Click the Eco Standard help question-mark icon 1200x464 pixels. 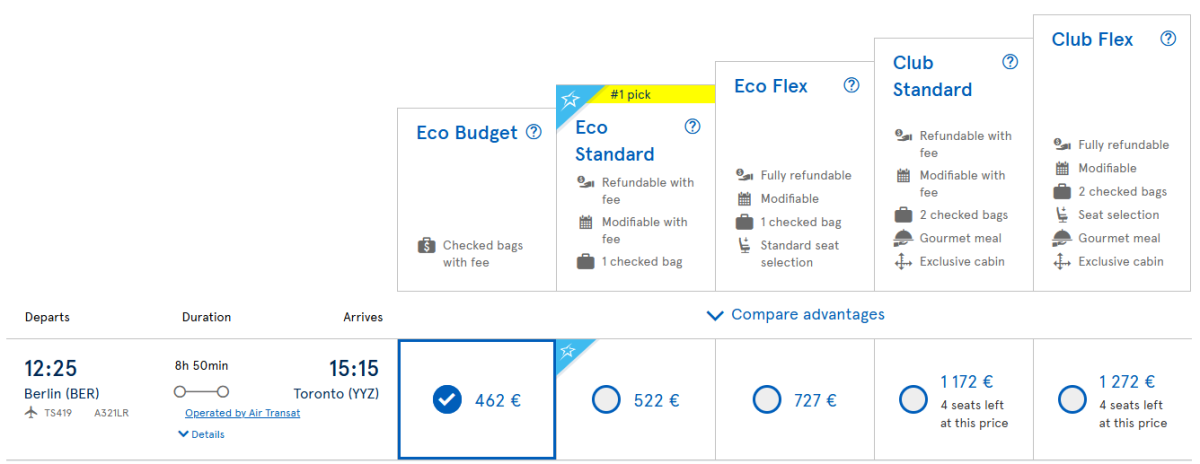(x=692, y=126)
